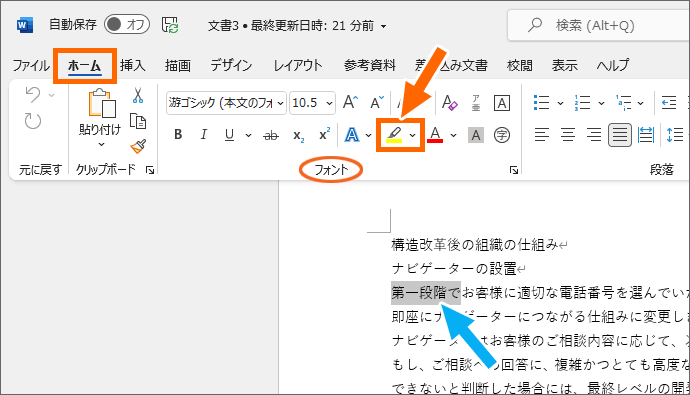Click the phonetic guide (ルビ) icon
This screenshot has width=690, height=395.
476,103
